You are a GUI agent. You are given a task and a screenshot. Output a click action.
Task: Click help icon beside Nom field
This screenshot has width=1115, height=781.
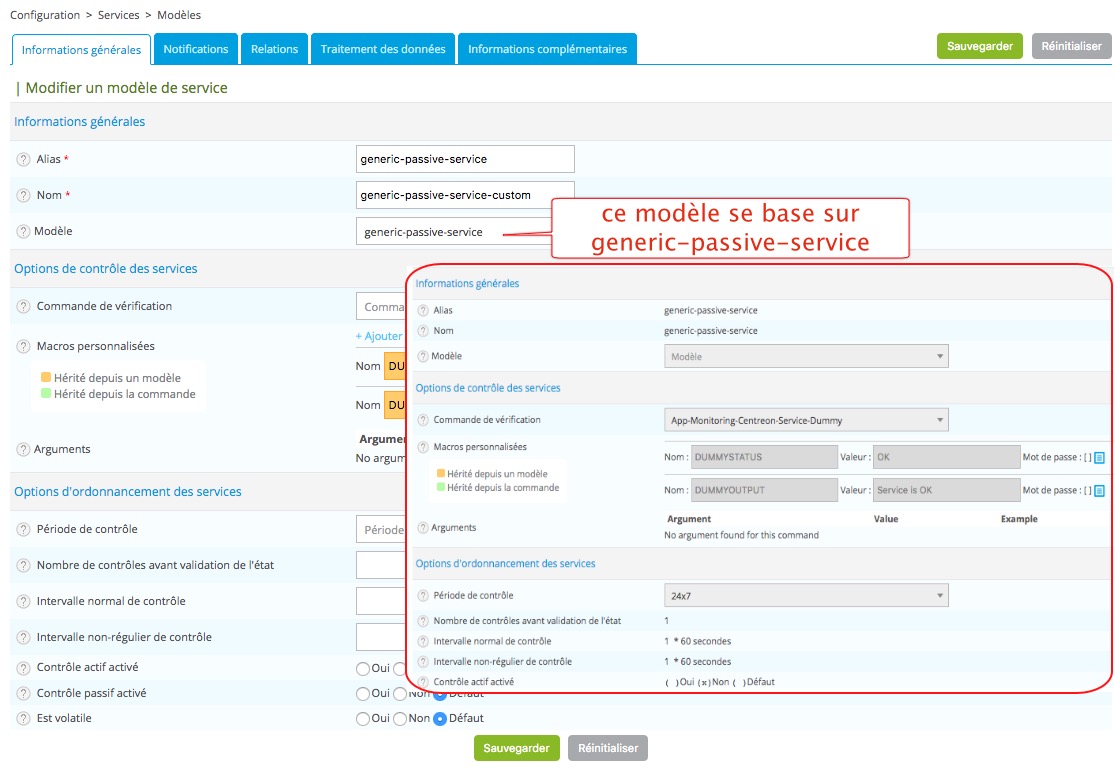[23, 195]
